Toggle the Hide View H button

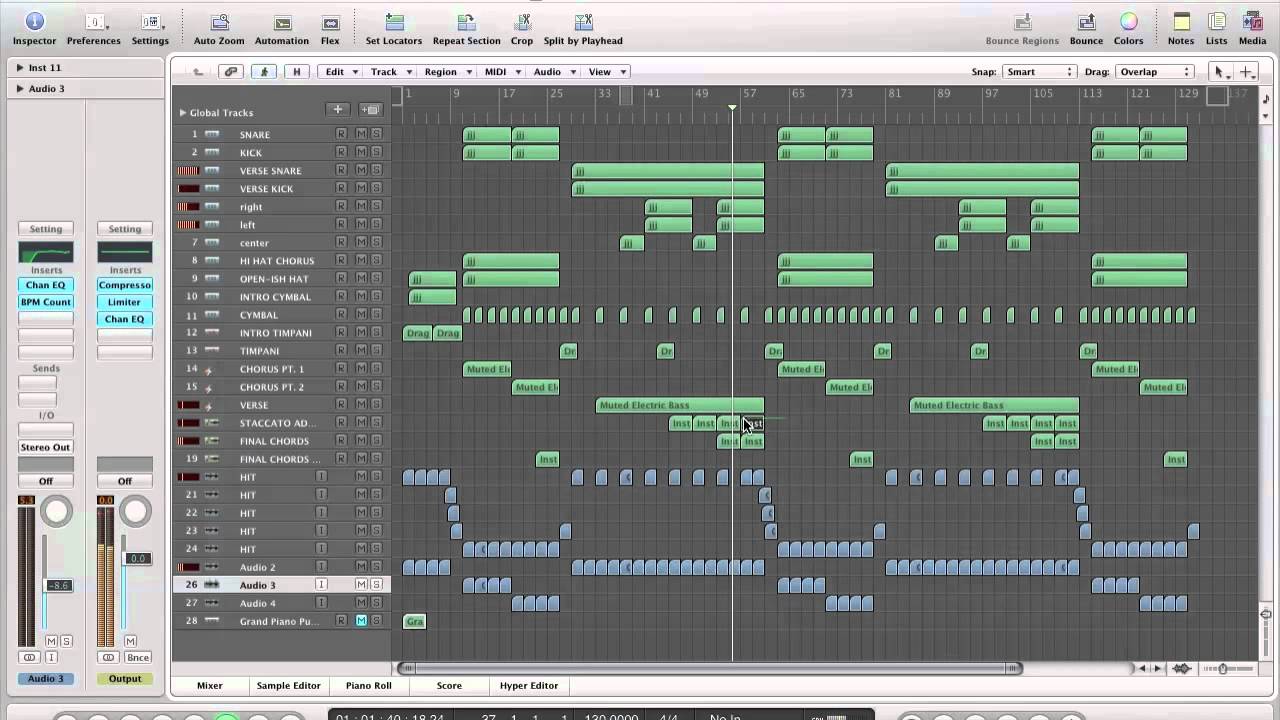pyautogui.click(x=296, y=72)
